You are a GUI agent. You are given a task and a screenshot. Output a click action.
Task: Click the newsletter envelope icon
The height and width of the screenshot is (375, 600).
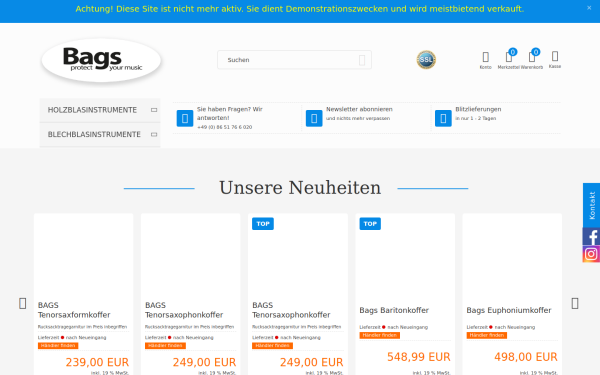click(x=314, y=118)
